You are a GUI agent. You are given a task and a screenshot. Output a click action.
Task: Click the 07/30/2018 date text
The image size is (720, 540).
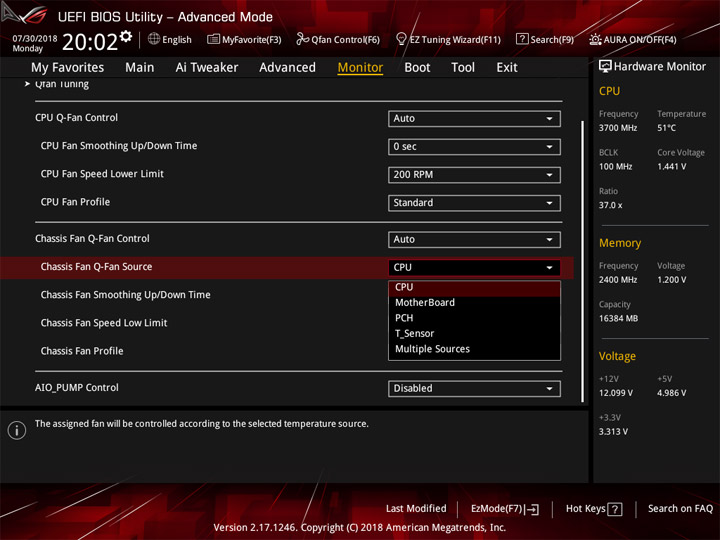click(x=35, y=38)
